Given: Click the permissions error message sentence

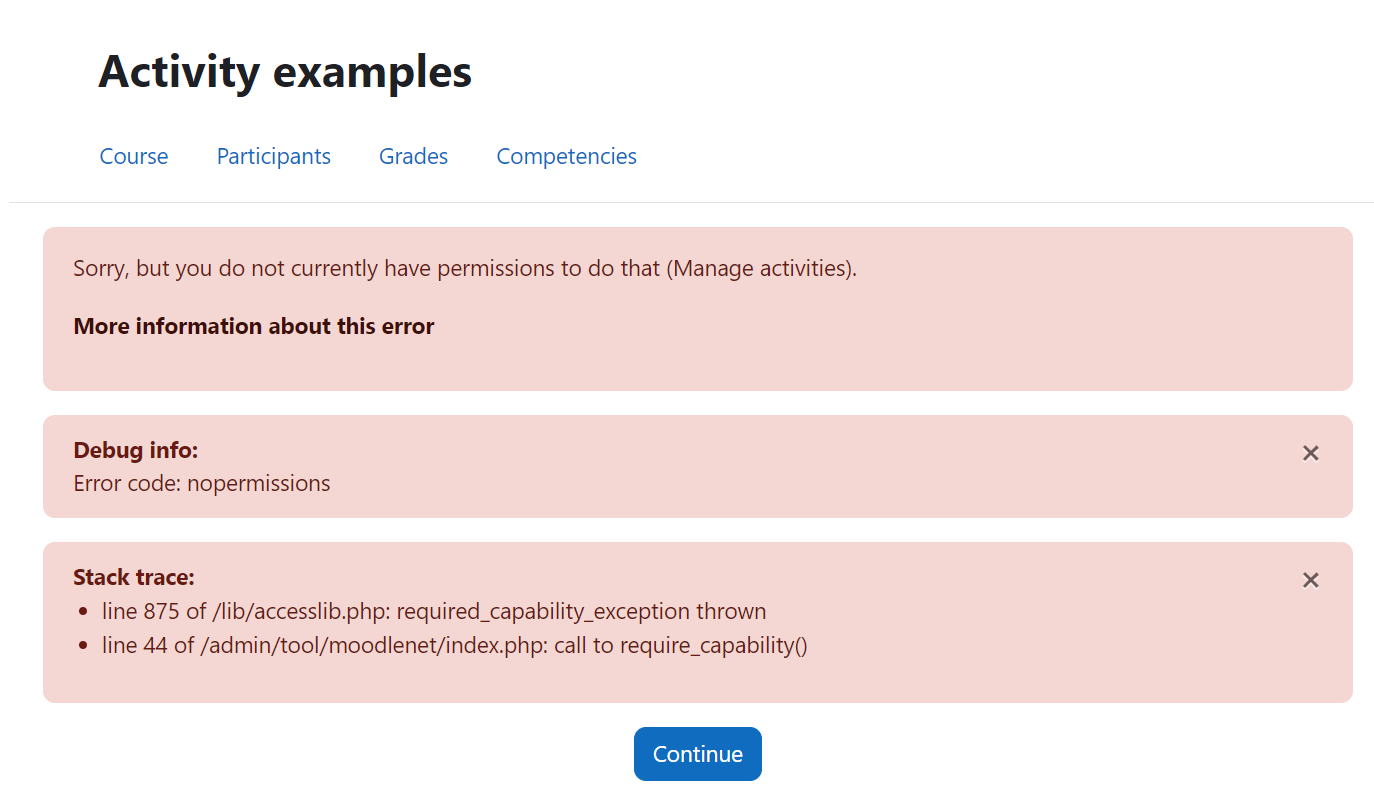Looking at the screenshot, I should pyautogui.click(x=465, y=269).
